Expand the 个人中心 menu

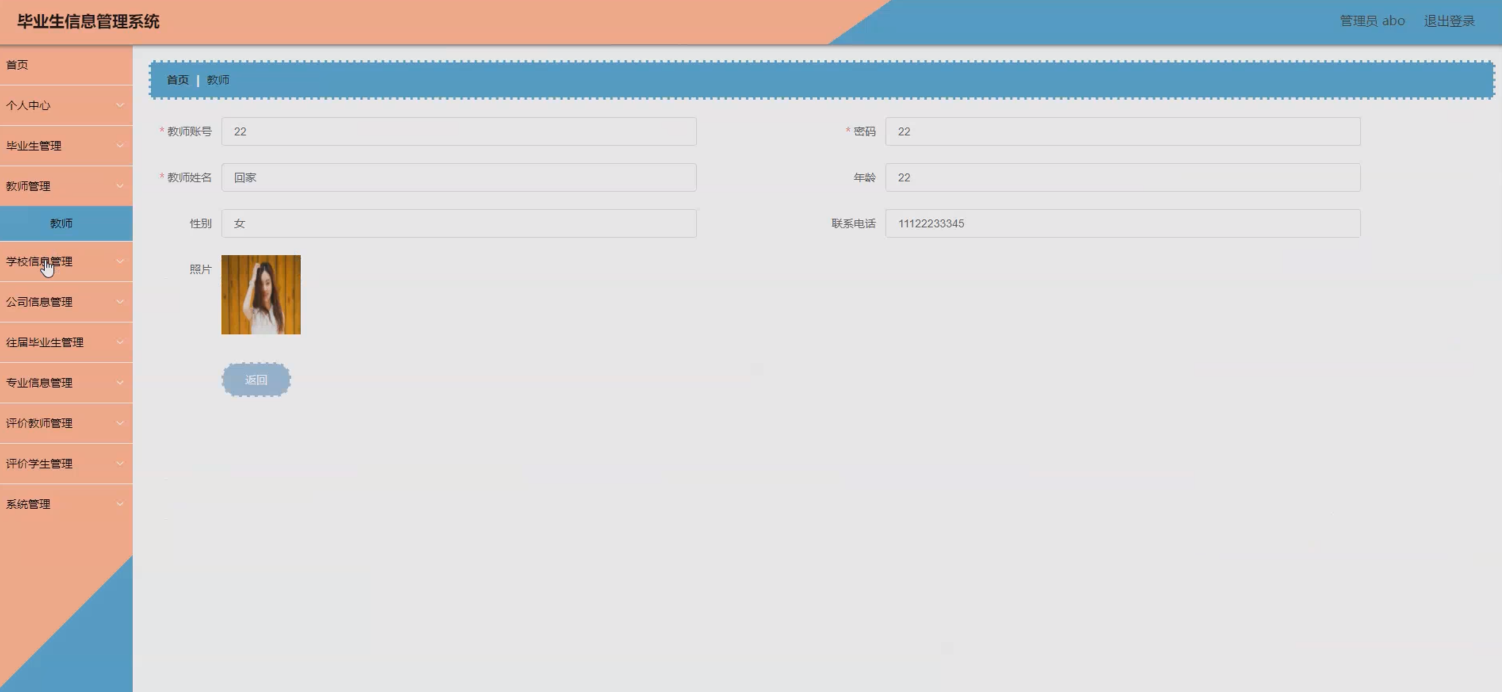point(66,105)
